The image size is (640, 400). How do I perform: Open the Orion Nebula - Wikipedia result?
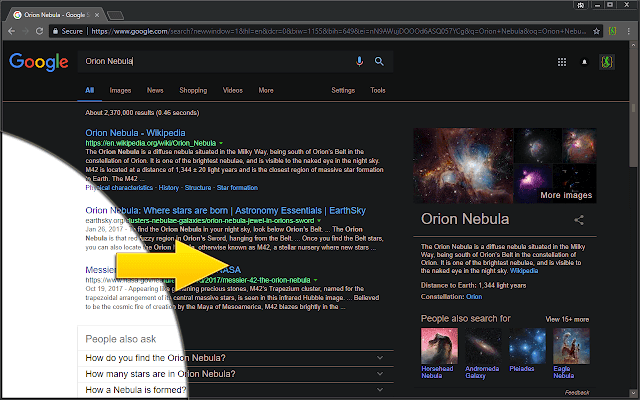point(135,133)
